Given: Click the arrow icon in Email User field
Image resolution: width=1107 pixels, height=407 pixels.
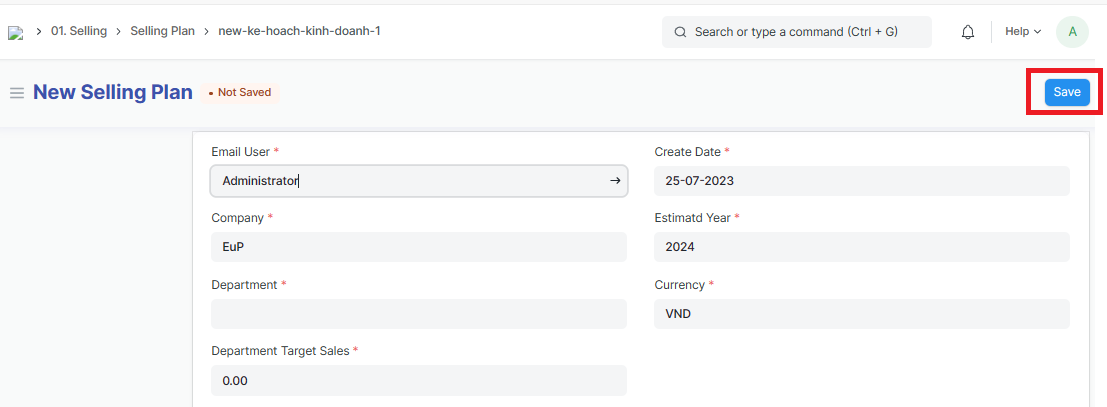Looking at the screenshot, I should point(615,181).
